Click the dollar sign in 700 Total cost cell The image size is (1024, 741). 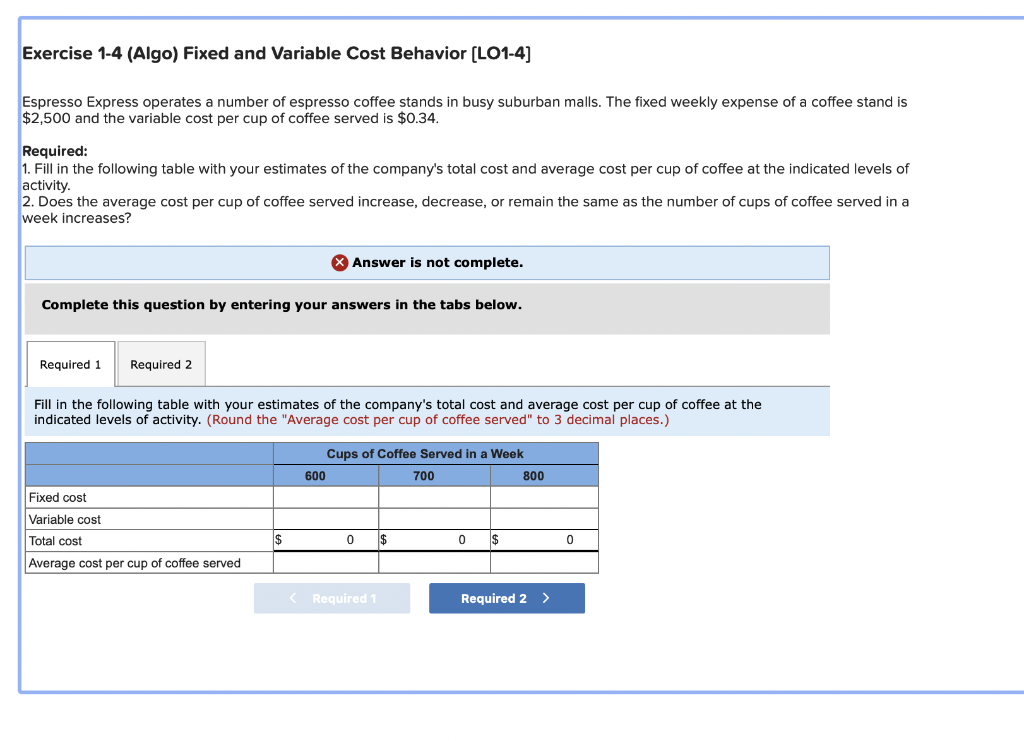384,540
